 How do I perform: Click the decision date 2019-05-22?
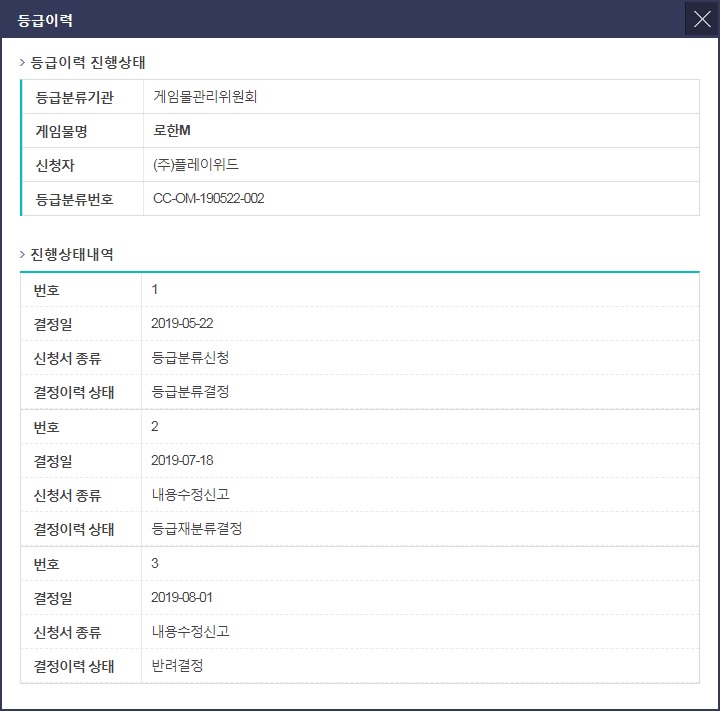click(182, 324)
